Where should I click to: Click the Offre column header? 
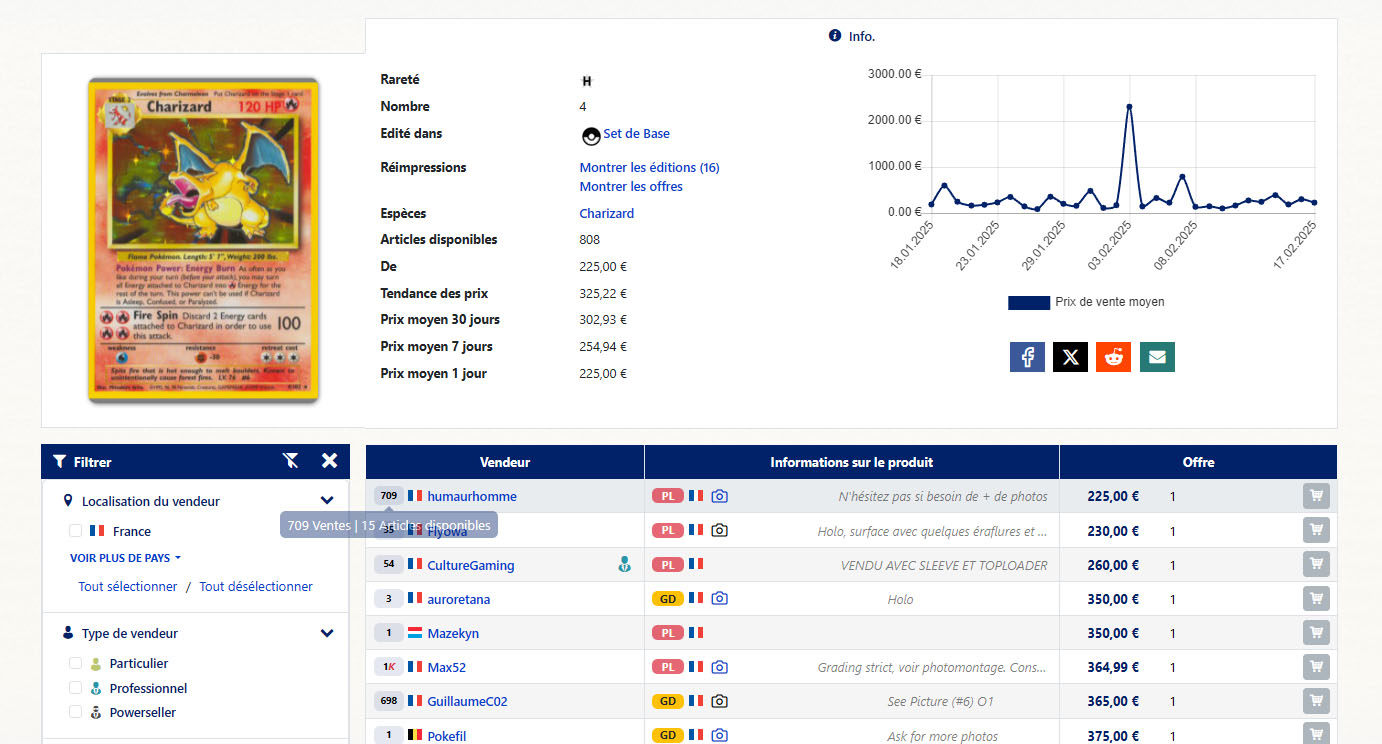(1197, 462)
